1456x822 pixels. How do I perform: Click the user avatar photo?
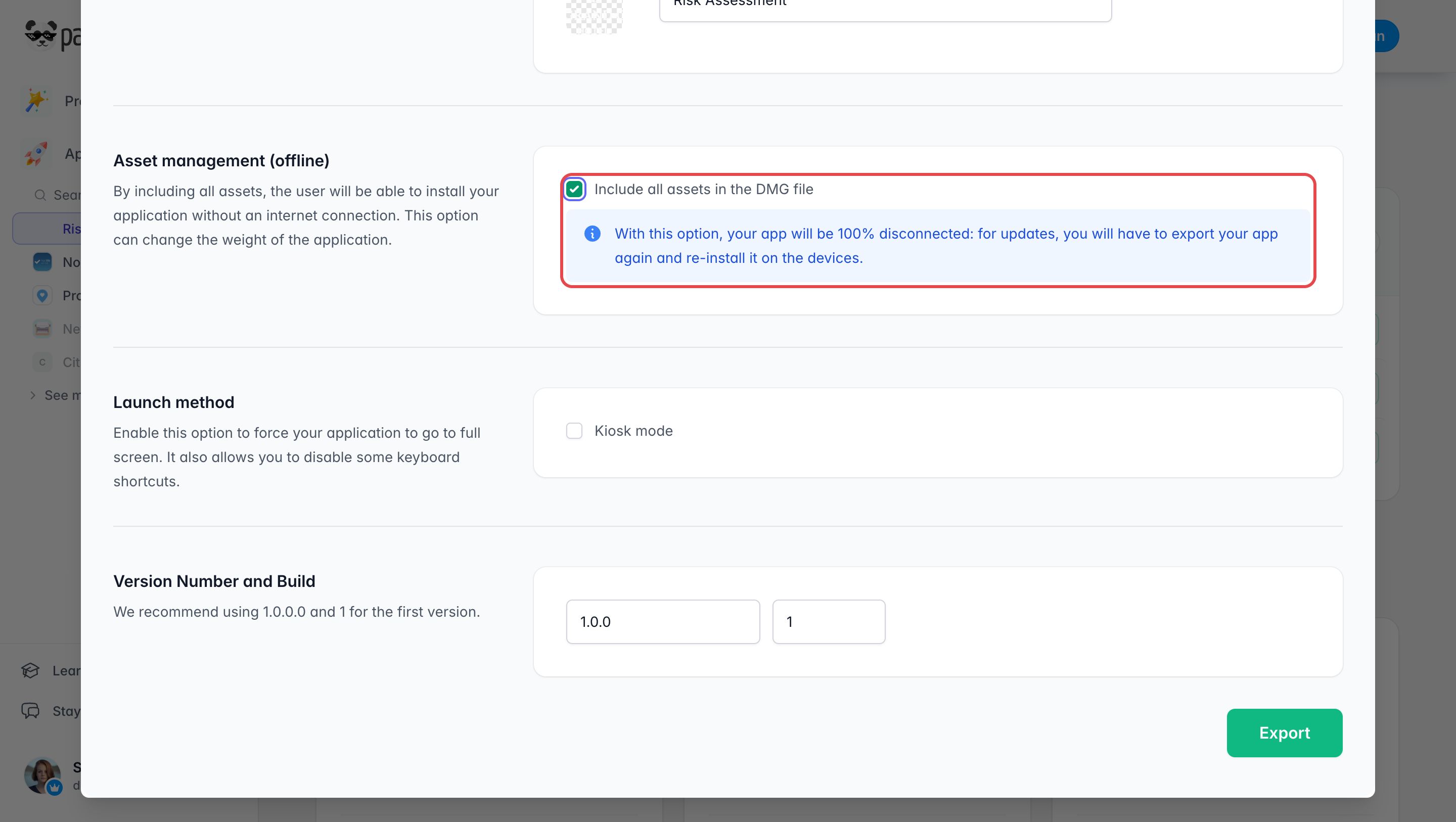pyautogui.click(x=42, y=775)
